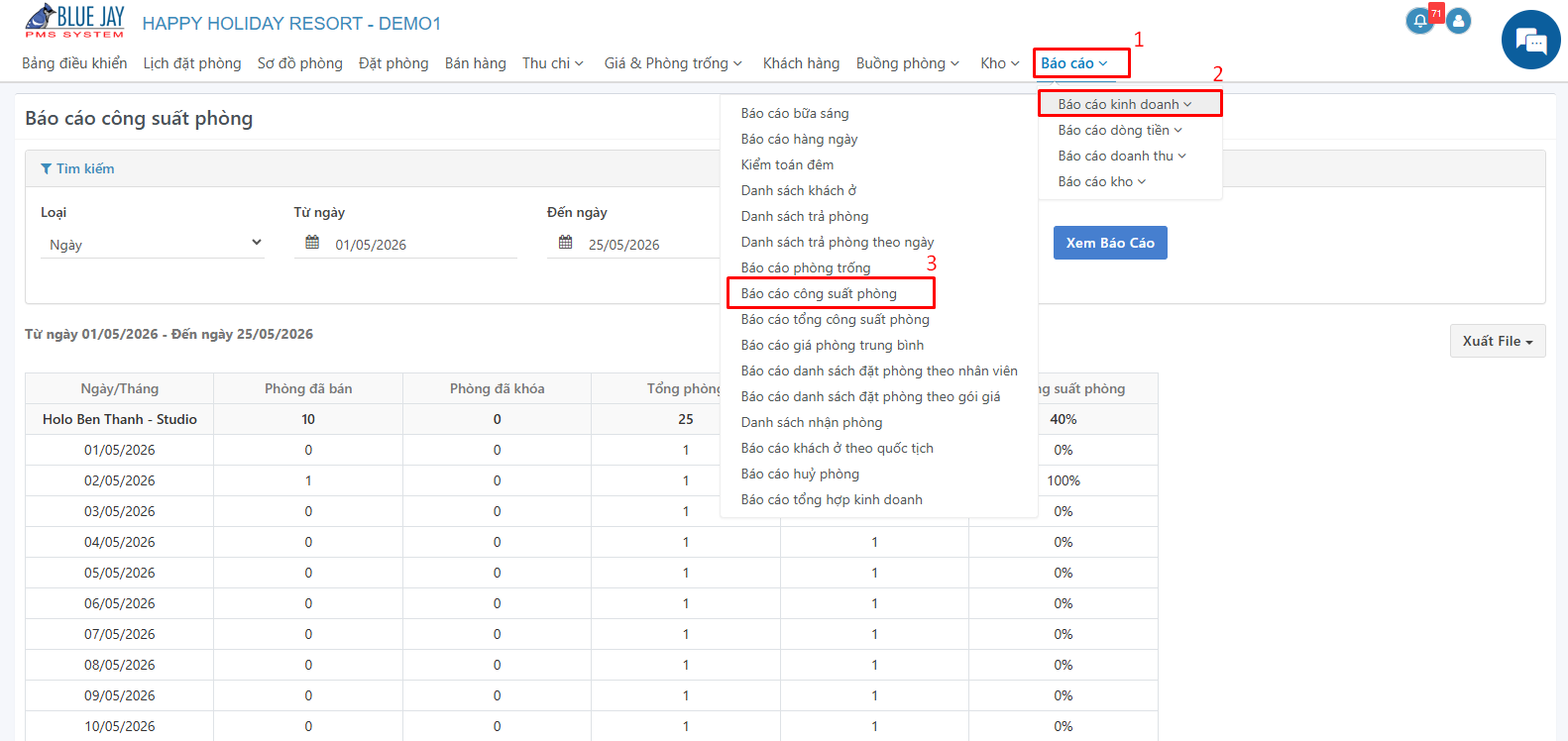Select Báo cáo hàng ngày
Screen dimensions: 1568x741
point(799,139)
